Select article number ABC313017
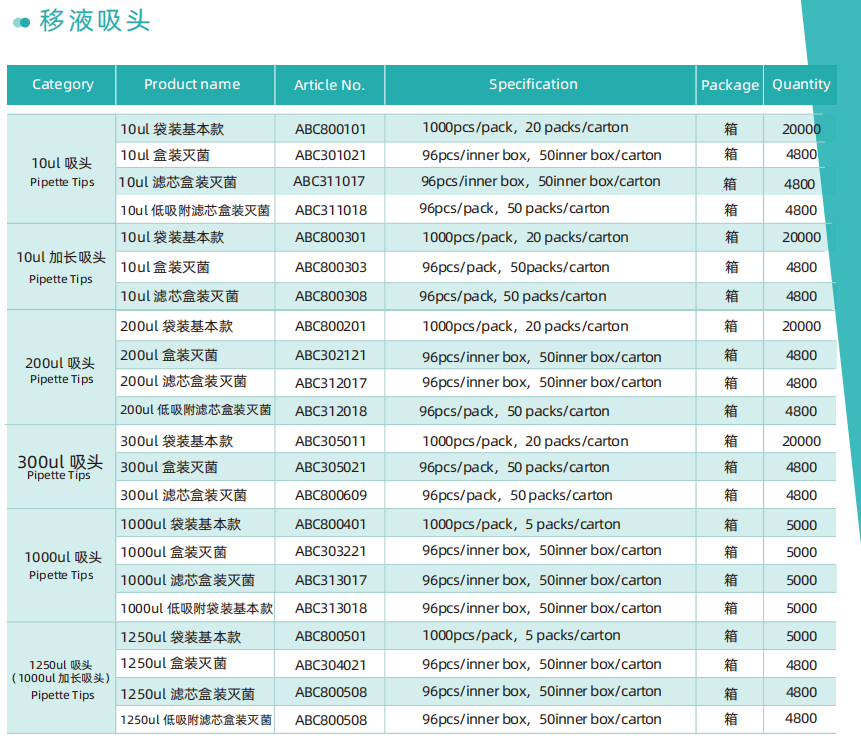The height and width of the screenshot is (753, 861). coord(330,580)
